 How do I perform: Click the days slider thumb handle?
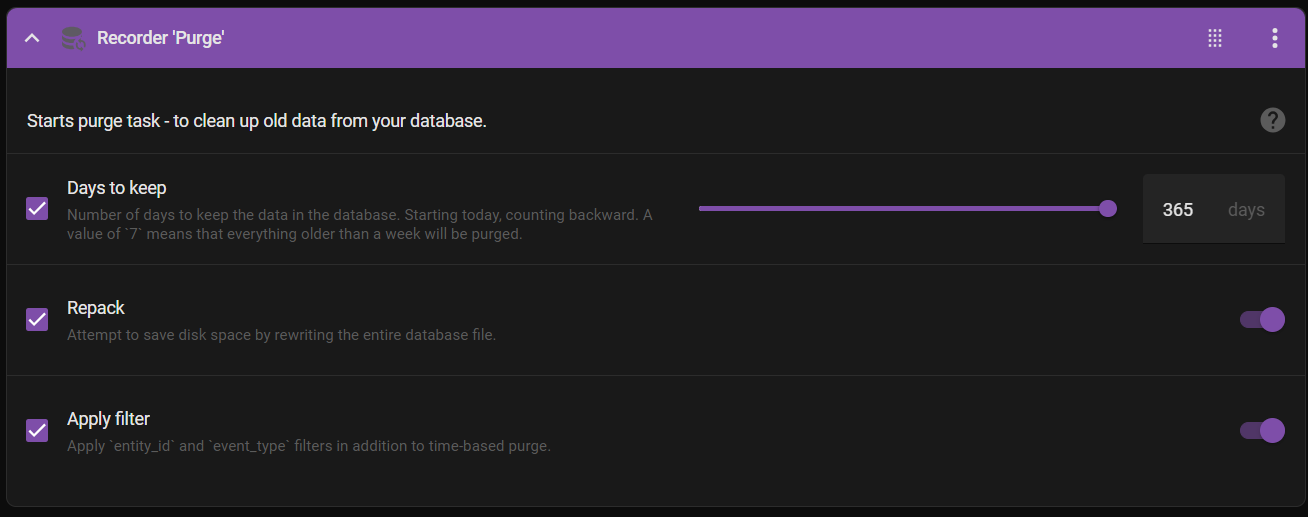(x=1108, y=208)
